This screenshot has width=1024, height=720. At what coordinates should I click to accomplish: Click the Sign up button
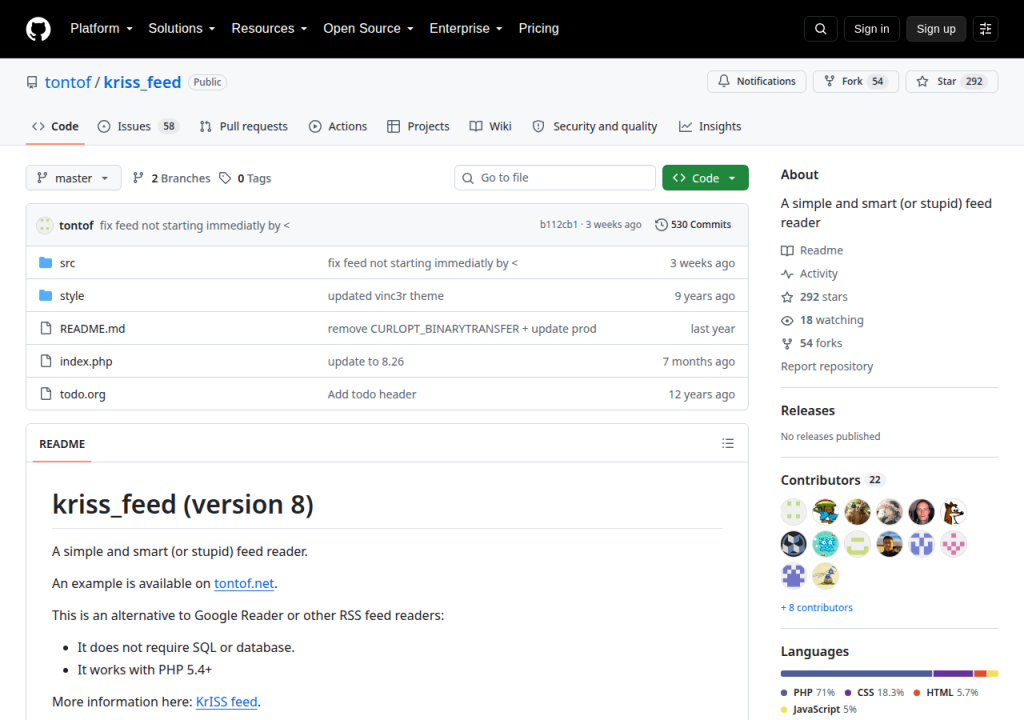[x=936, y=29]
